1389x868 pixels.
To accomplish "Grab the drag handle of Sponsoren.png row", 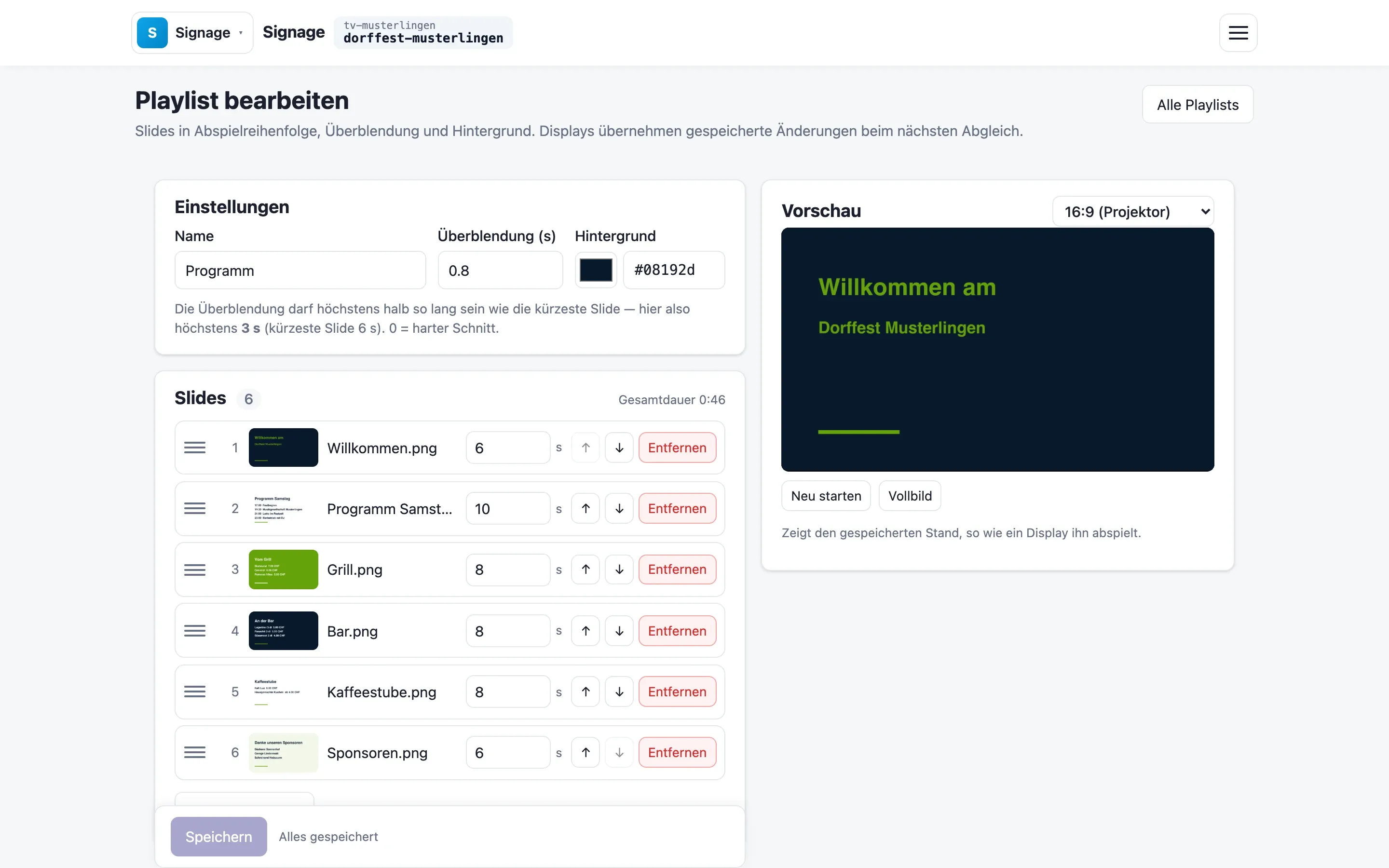I will pos(194,753).
